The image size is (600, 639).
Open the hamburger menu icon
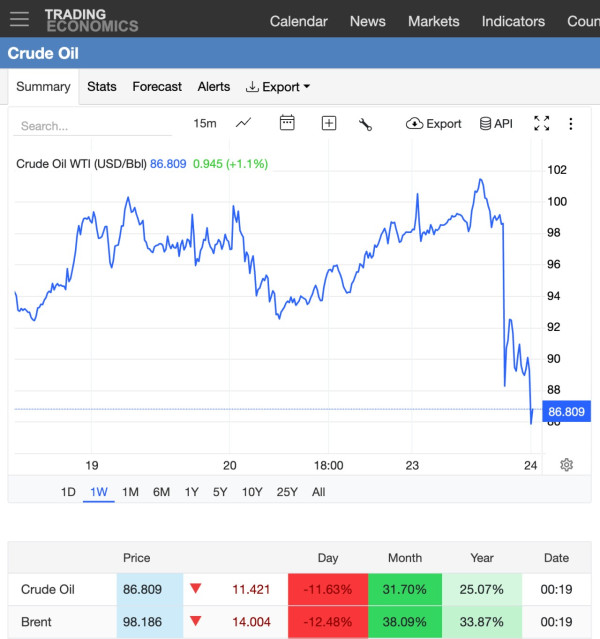click(x=19, y=19)
